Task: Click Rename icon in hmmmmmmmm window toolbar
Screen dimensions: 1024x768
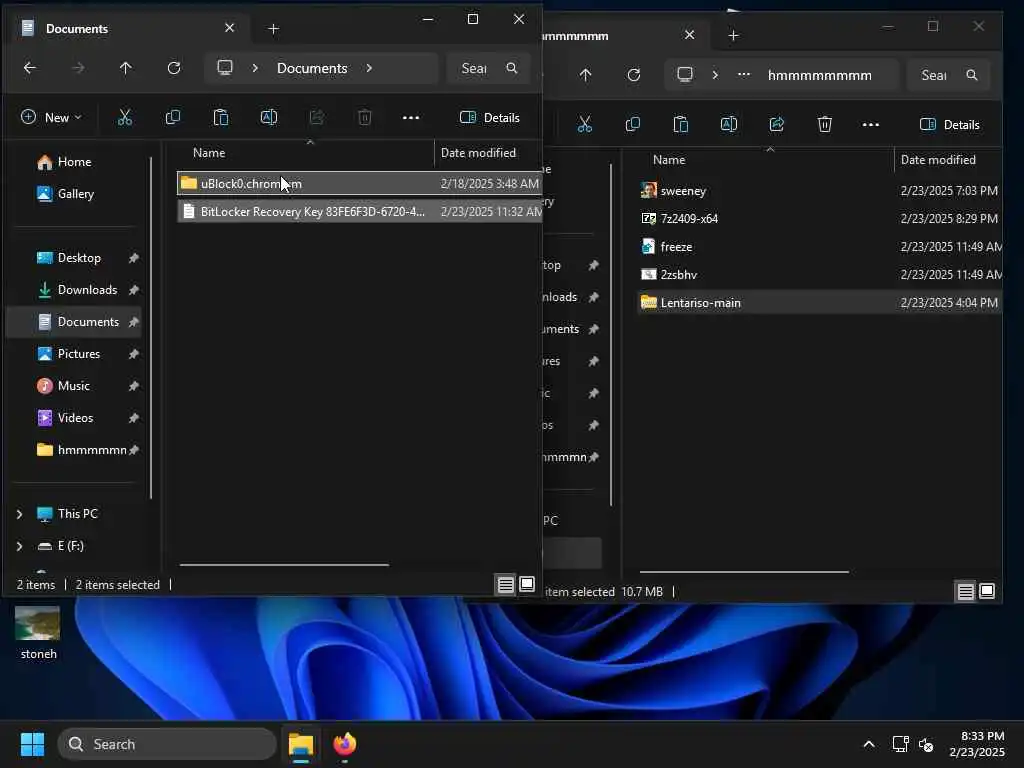Action: (x=729, y=125)
